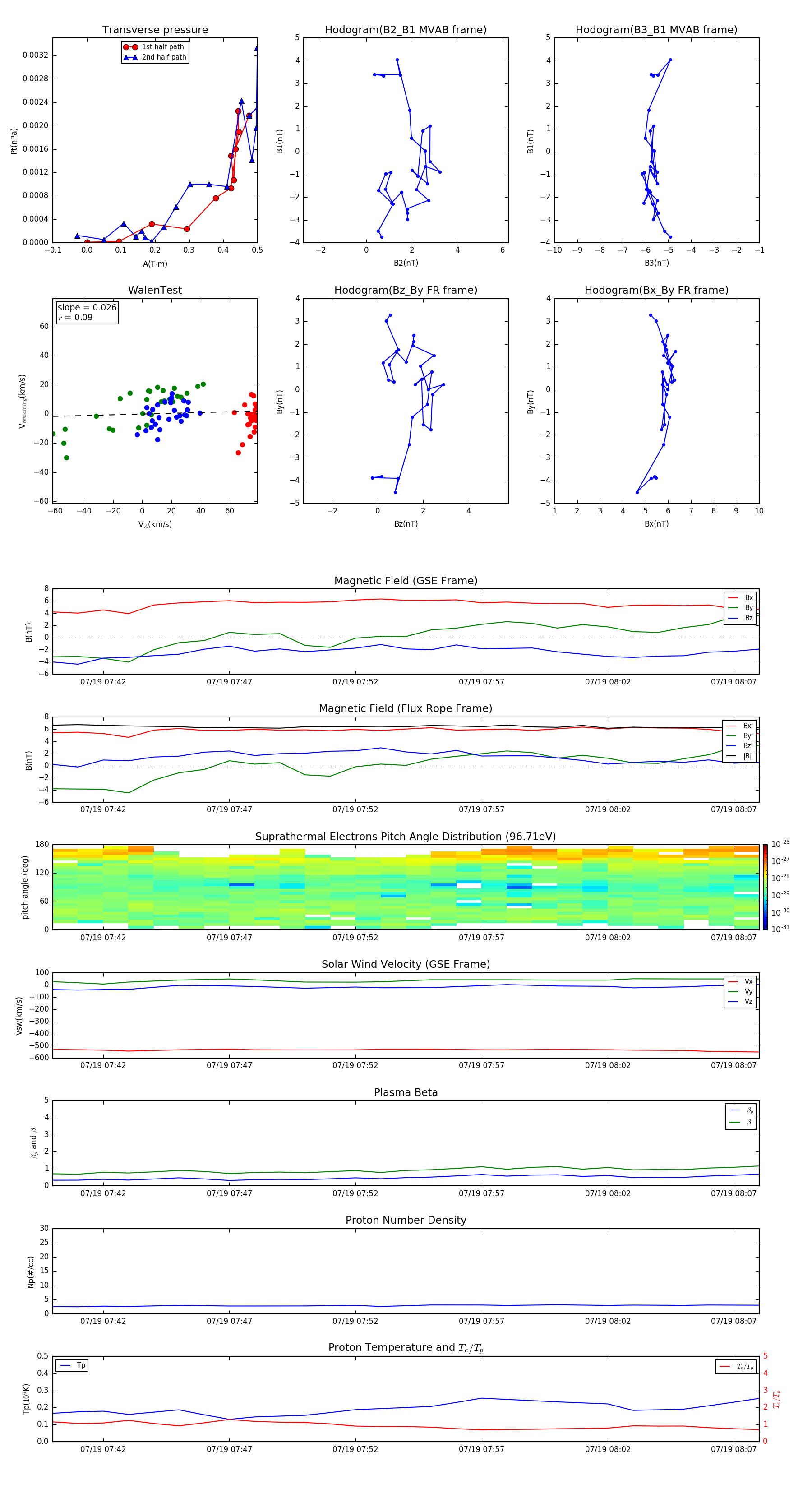Select '|B|' in the Flux Rope legend
Screen dimensions: 812x1489
tap(740, 756)
